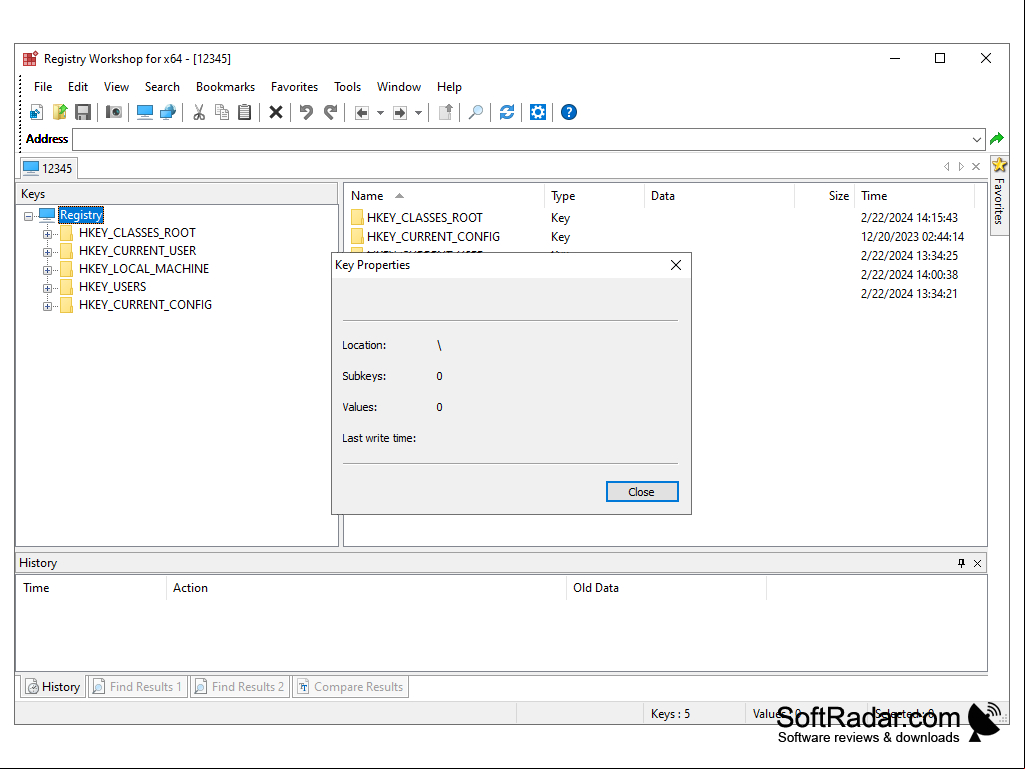Expand the HKEY_CURRENT_CONFIG tree node
This screenshot has width=1025, height=769.
47,306
